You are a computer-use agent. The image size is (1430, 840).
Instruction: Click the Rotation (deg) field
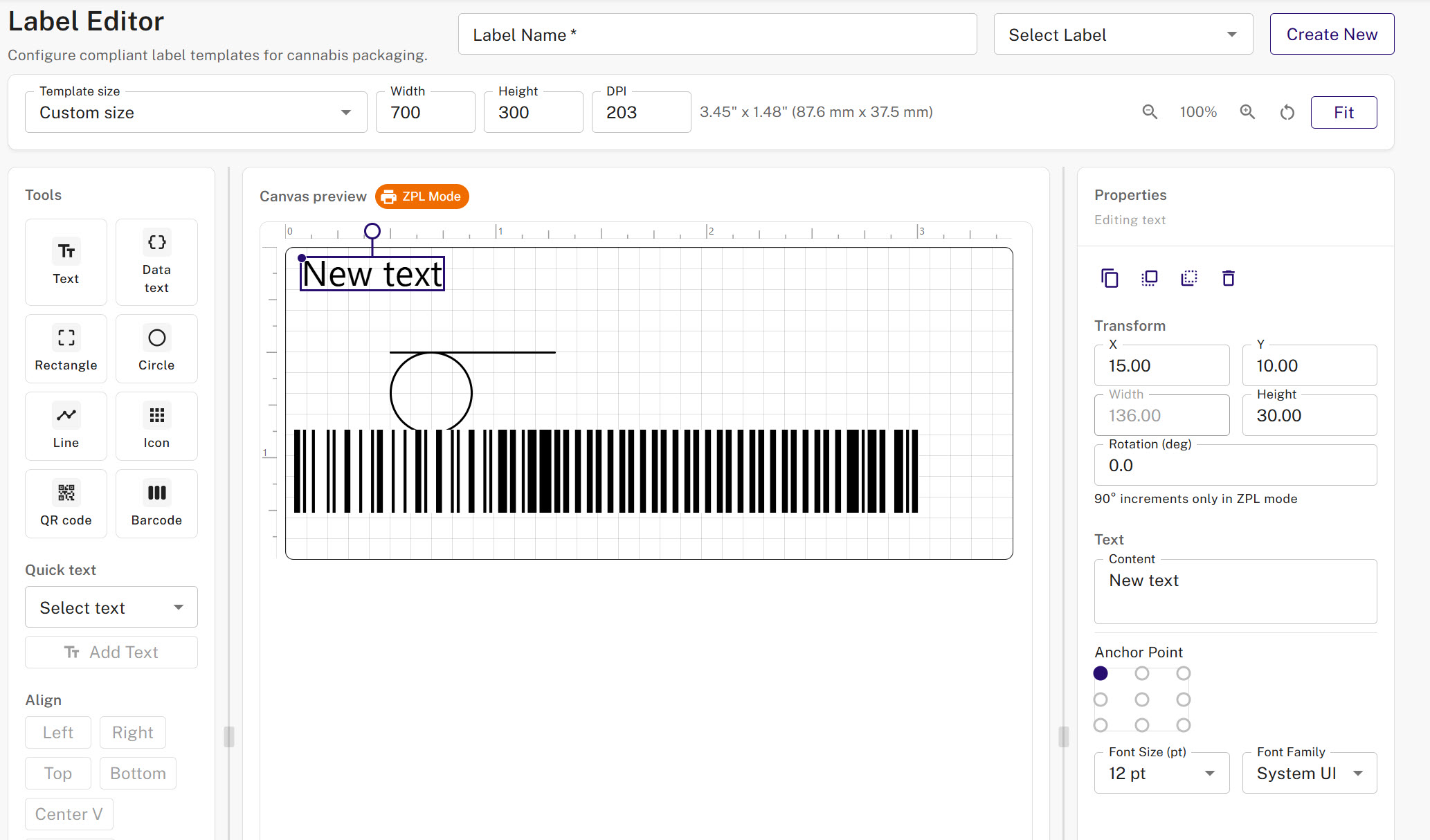(x=1236, y=465)
